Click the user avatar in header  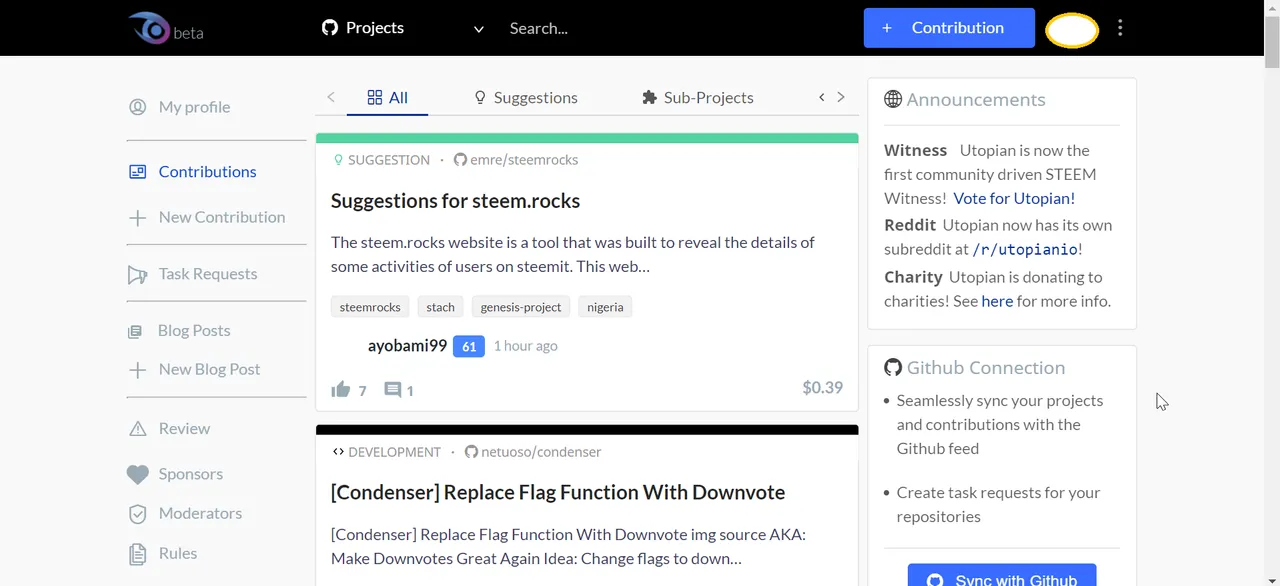pyautogui.click(x=1071, y=30)
